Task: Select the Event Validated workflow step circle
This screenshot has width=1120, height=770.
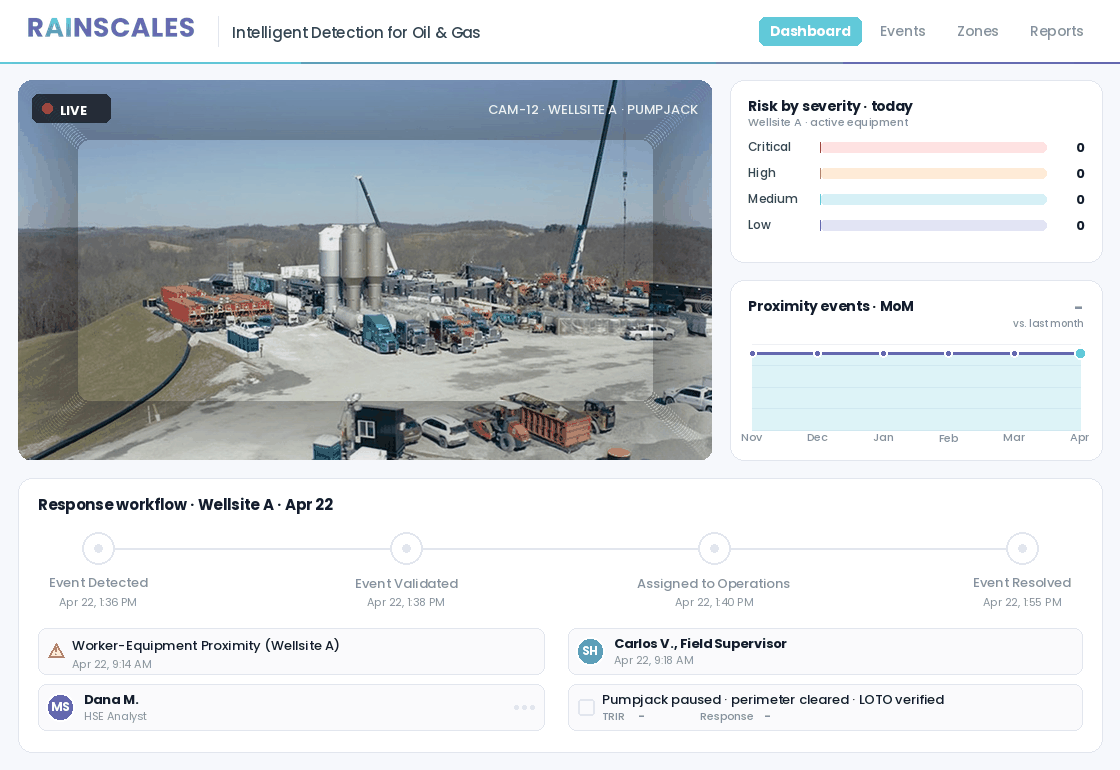Action: pyautogui.click(x=406, y=548)
